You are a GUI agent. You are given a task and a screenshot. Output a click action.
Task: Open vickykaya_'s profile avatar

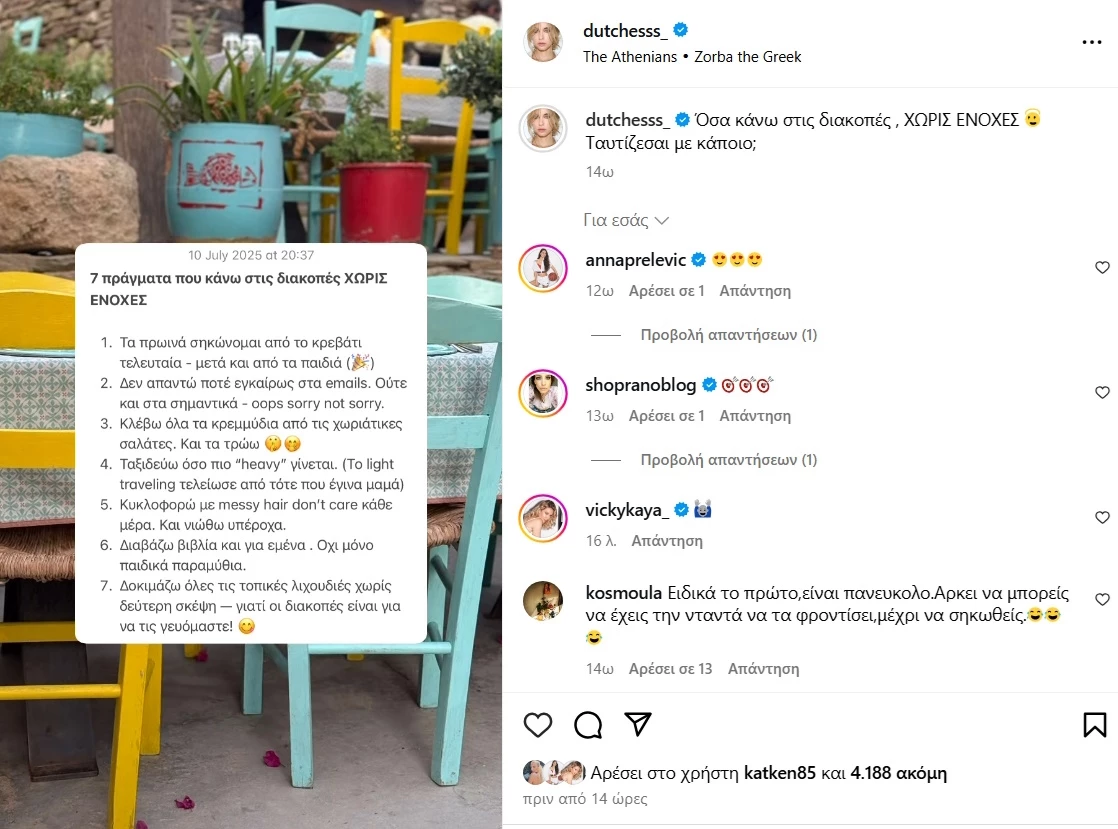pos(543,518)
